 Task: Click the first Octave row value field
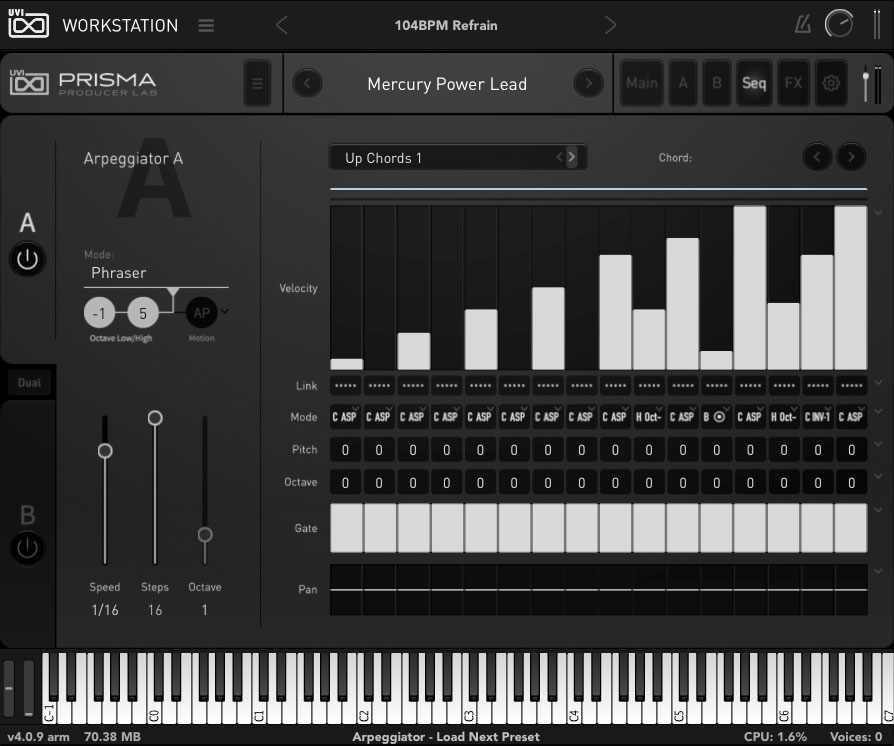click(346, 483)
